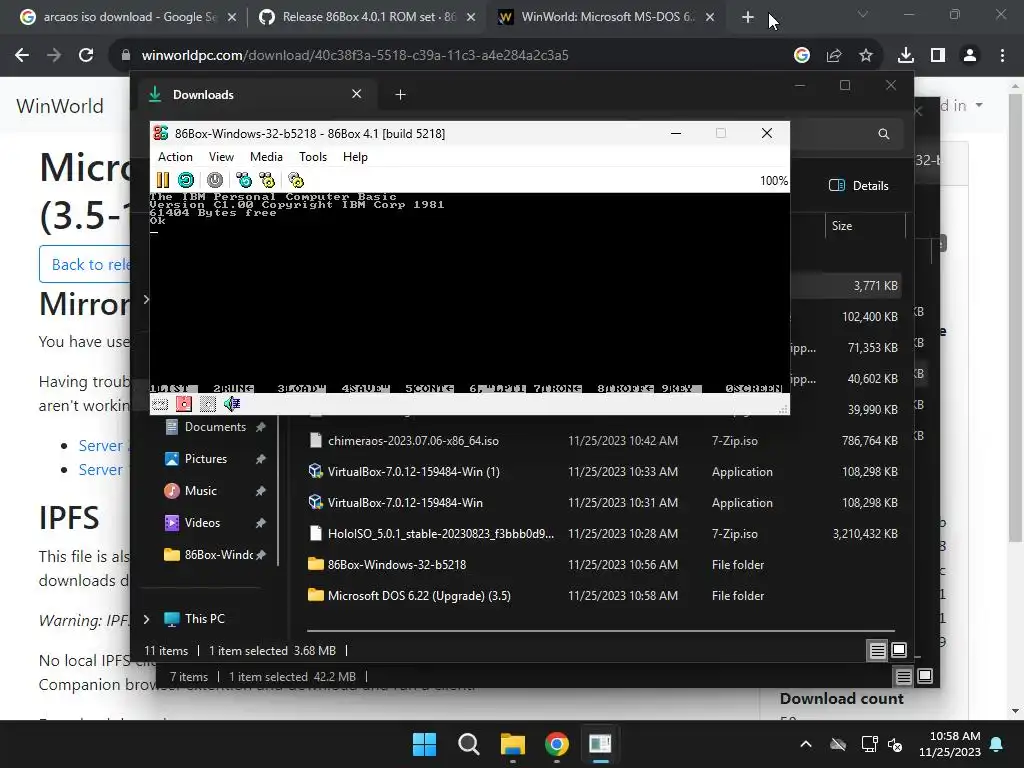Open 86Box settings gear icon
The image size is (1024, 768).
coord(296,180)
